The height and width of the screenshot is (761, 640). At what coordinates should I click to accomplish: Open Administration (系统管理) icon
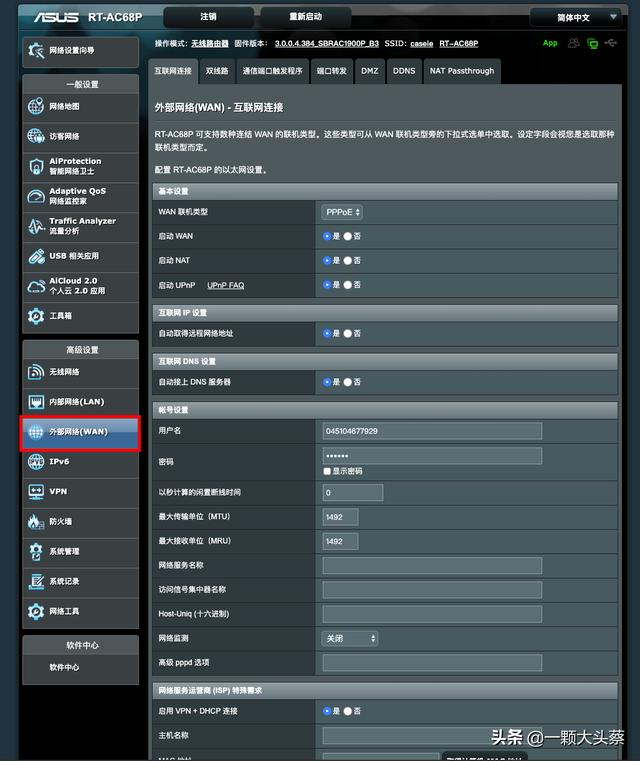pos(36,552)
